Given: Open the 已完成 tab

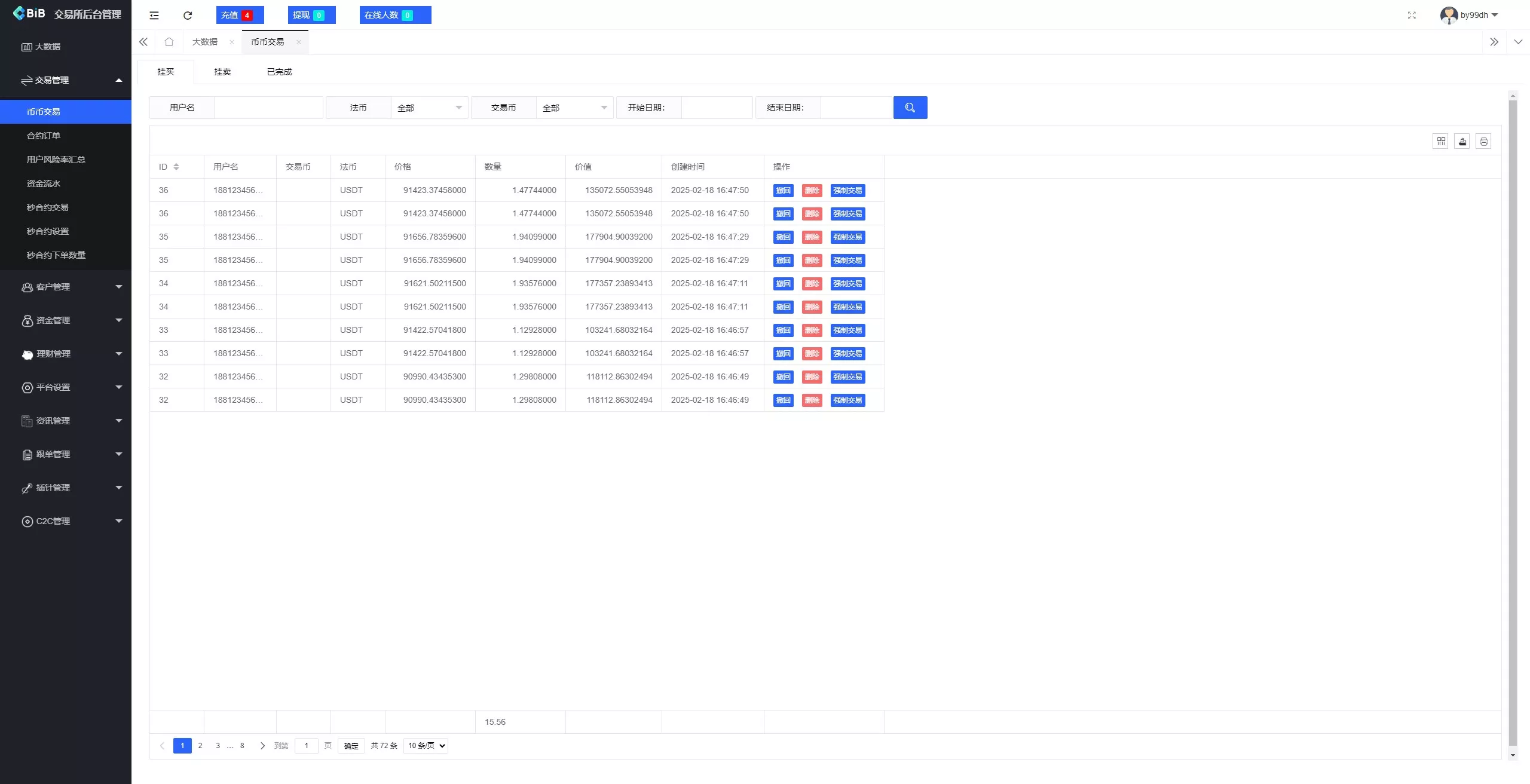Looking at the screenshot, I should [x=279, y=71].
